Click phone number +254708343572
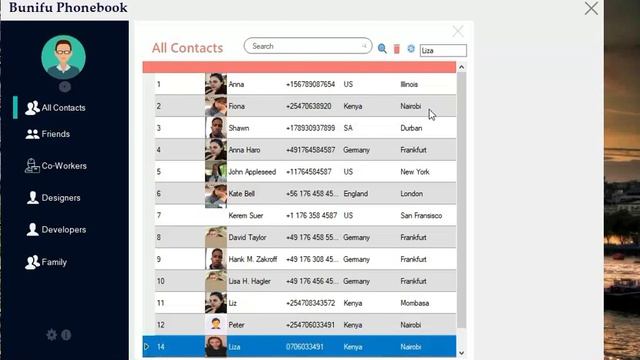Screen dimensions: 640x360 pyautogui.click(x=310, y=303)
